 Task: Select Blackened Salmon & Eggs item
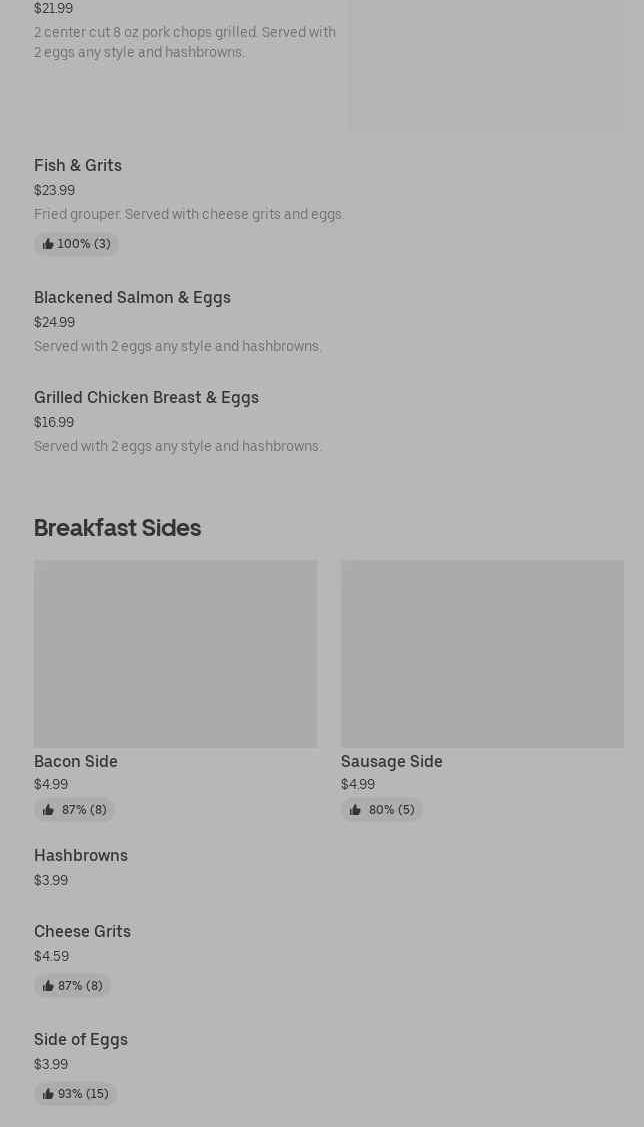[x=132, y=297]
